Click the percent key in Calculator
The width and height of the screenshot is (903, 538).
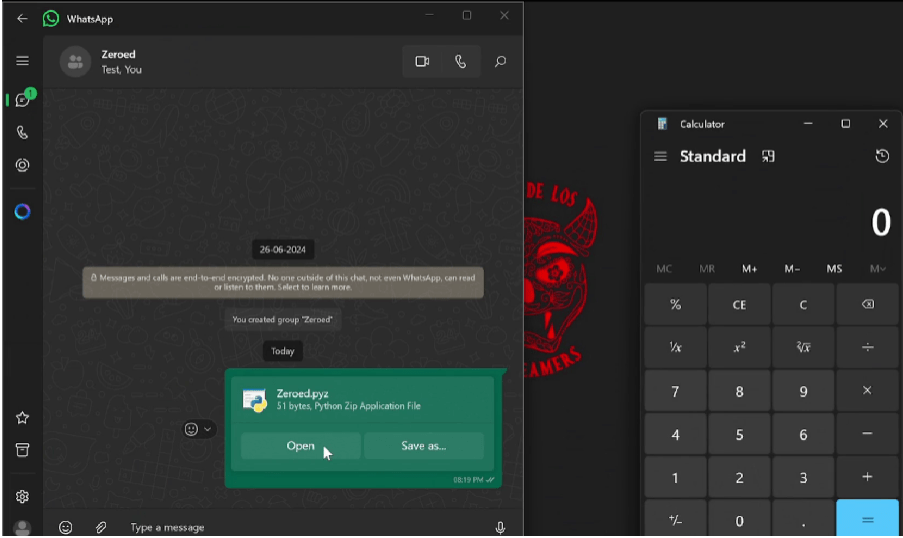tap(676, 304)
